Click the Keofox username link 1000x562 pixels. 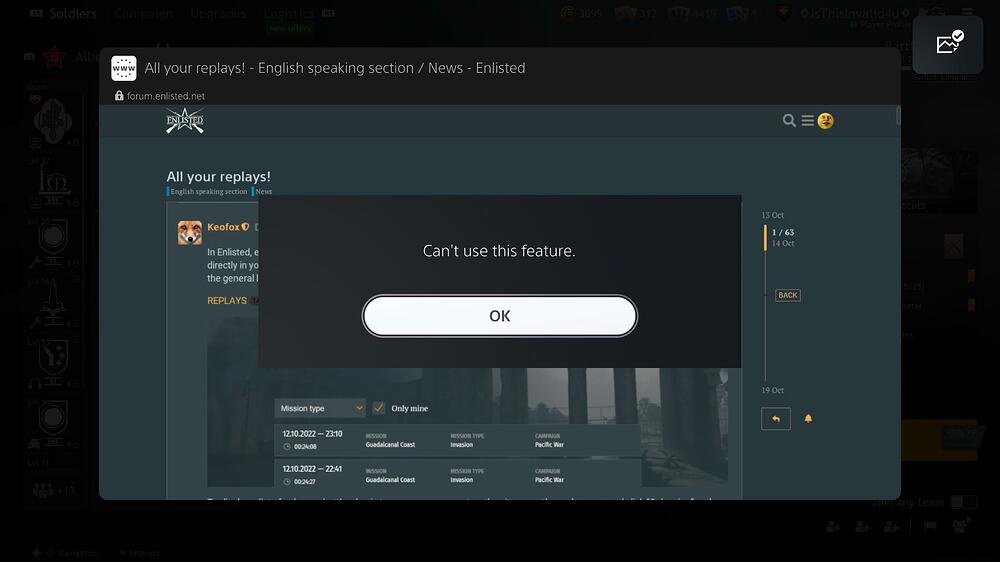(223, 227)
